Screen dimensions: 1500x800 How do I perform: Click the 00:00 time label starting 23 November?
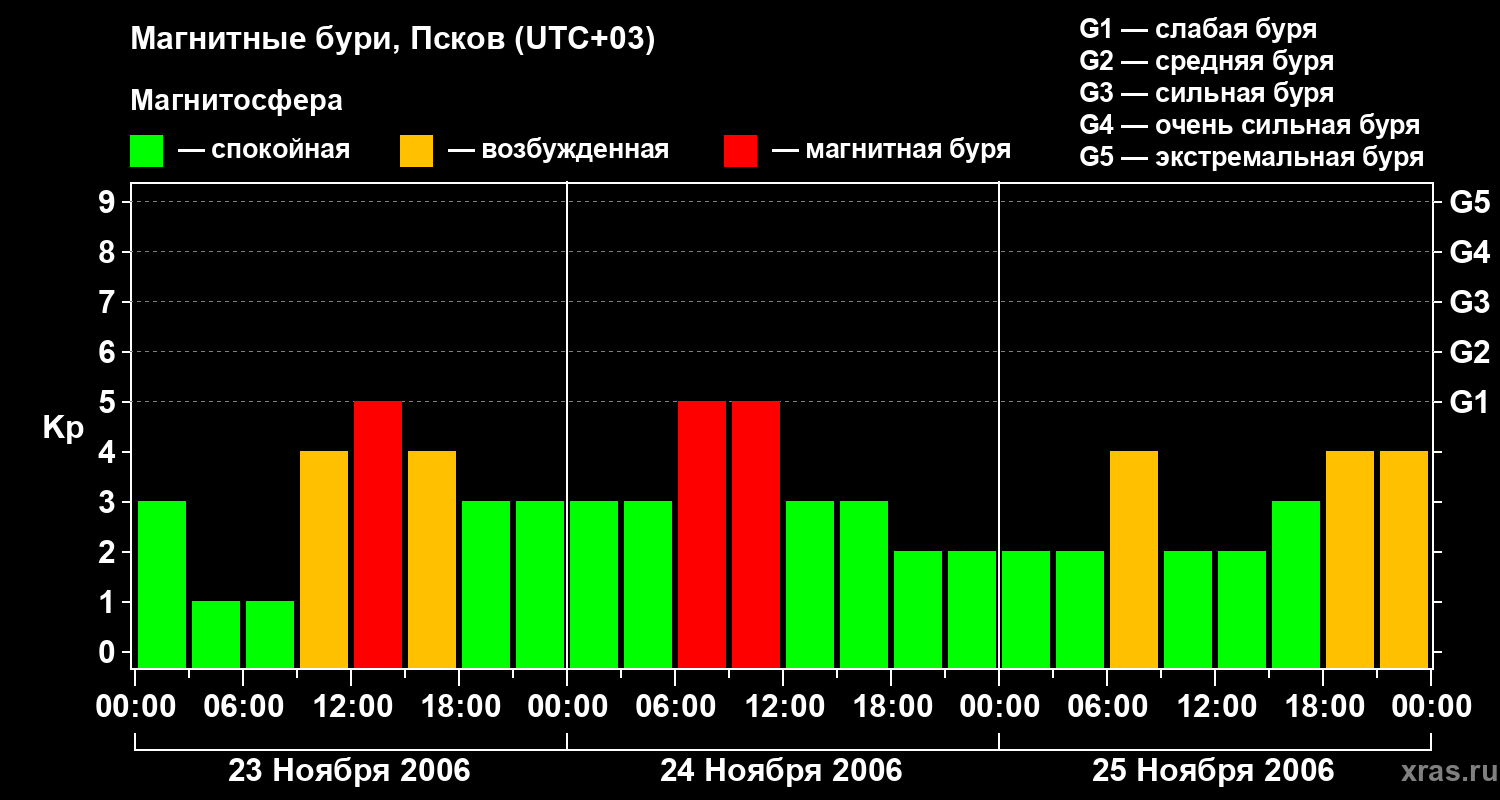tap(135, 707)
